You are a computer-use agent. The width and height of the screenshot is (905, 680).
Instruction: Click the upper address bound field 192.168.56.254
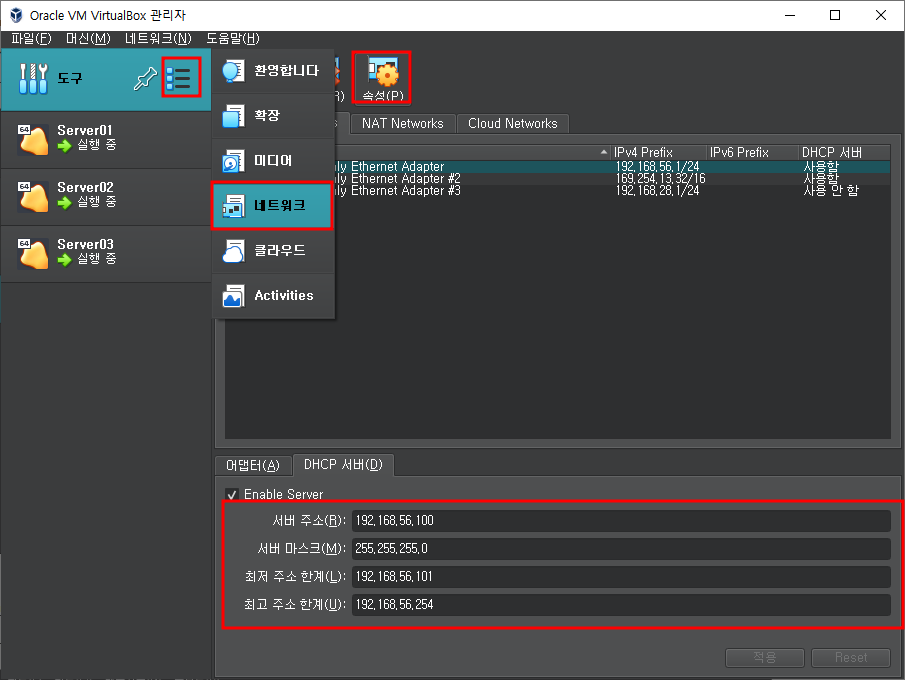tap(621, 604)
